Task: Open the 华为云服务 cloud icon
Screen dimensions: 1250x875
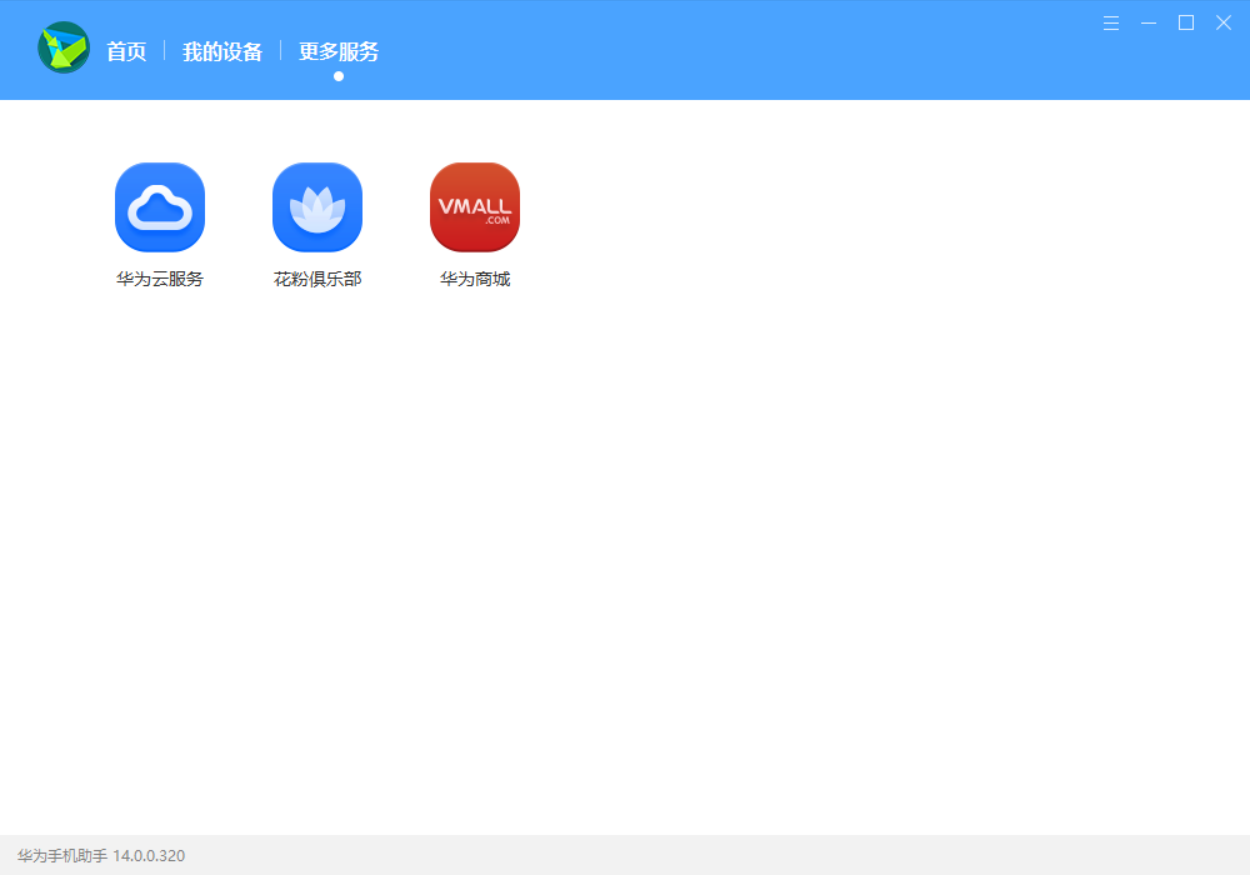Action: pyautogui.click(x=160, y=207)
